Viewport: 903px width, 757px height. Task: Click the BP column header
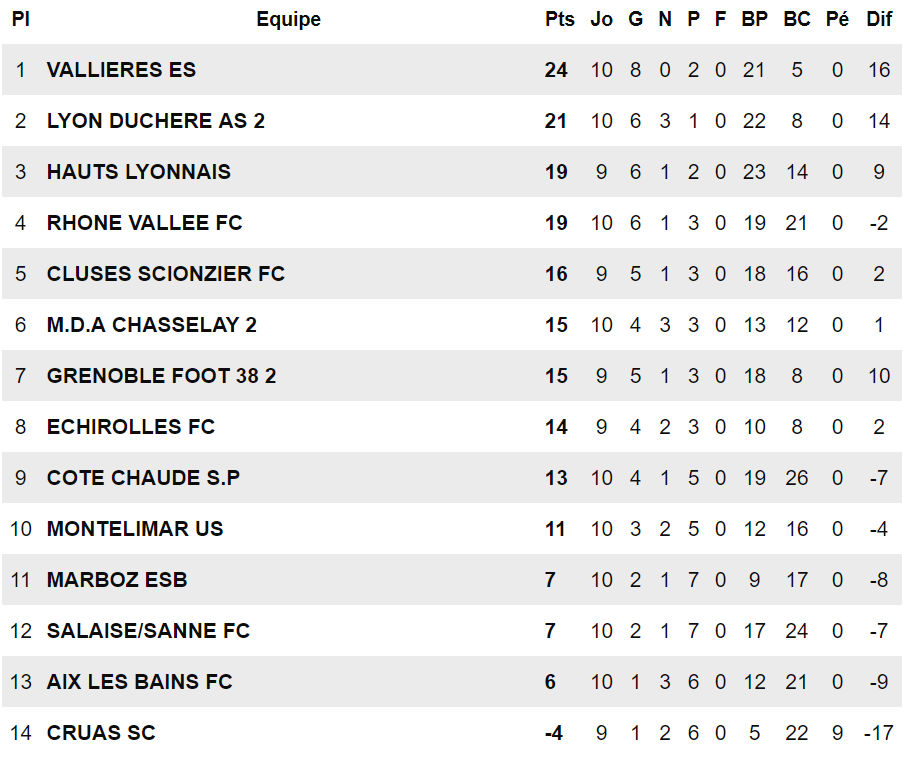coord(754,19)
